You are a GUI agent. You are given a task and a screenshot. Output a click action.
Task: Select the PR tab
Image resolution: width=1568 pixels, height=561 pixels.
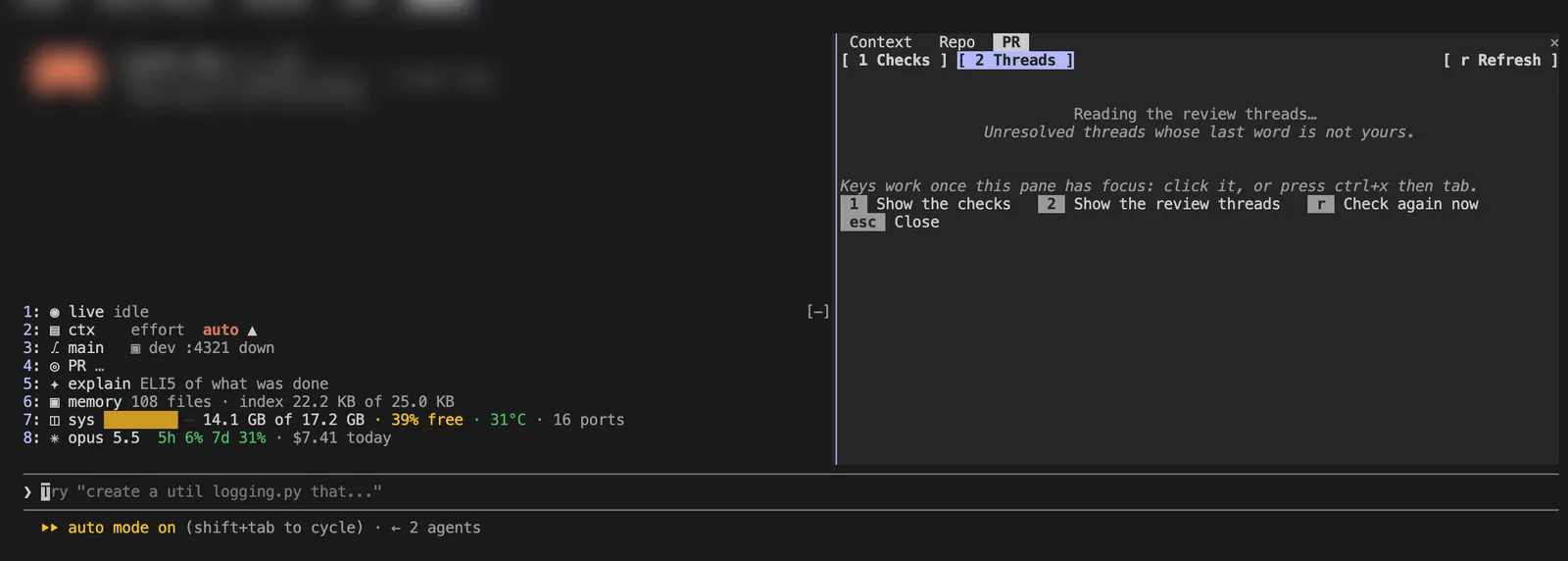click(x=1010, y=42)
